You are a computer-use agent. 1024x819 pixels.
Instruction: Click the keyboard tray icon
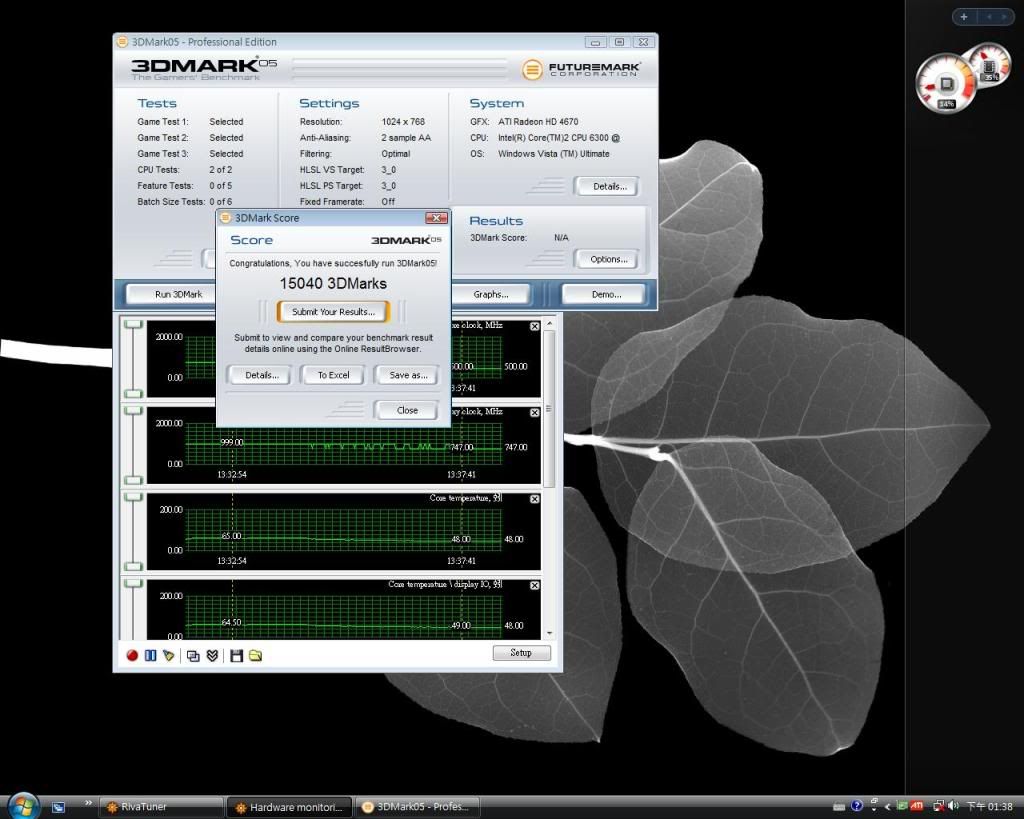coord(840,807)
